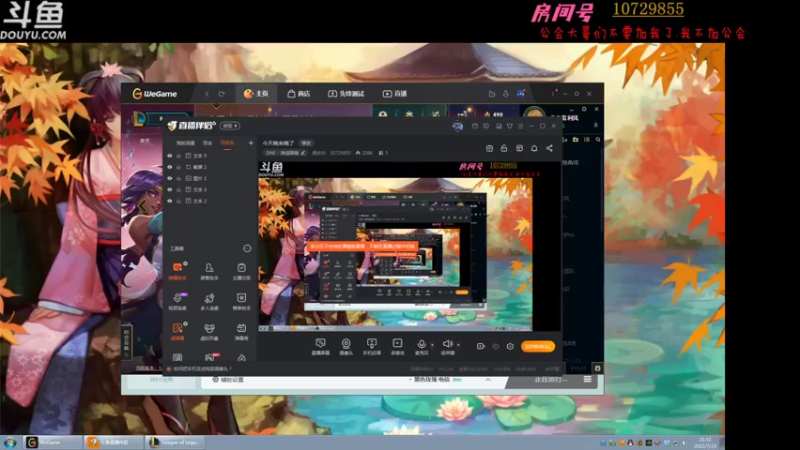Hide the 文本 5 layer

point(170,156)
